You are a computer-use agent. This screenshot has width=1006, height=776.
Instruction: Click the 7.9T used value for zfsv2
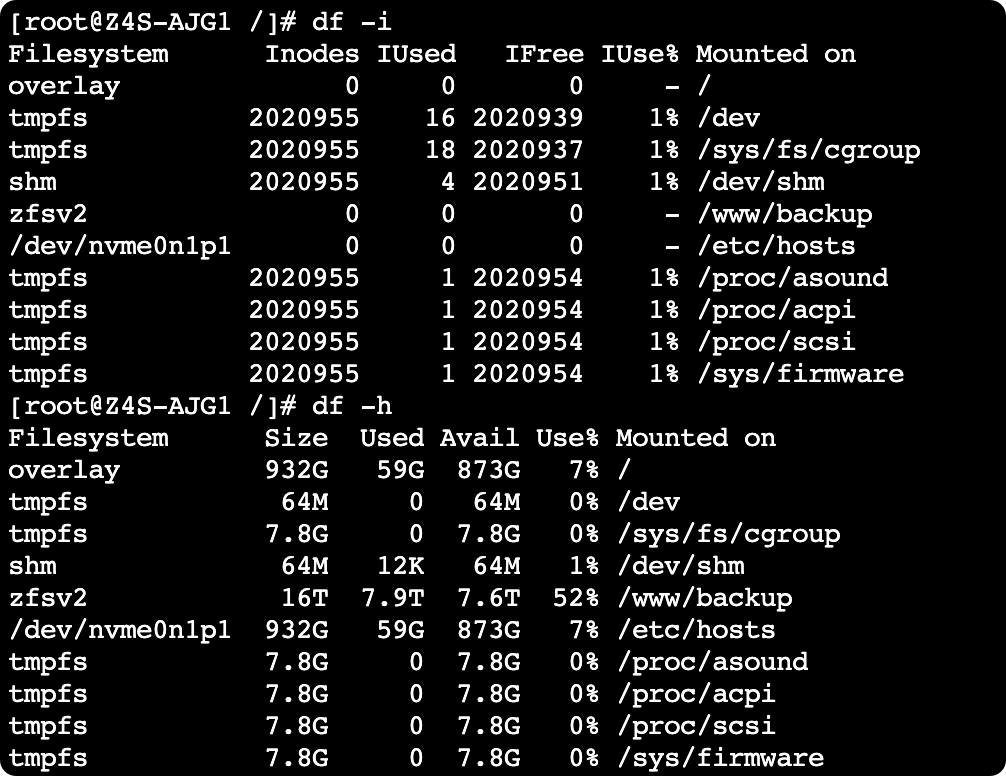393,598
